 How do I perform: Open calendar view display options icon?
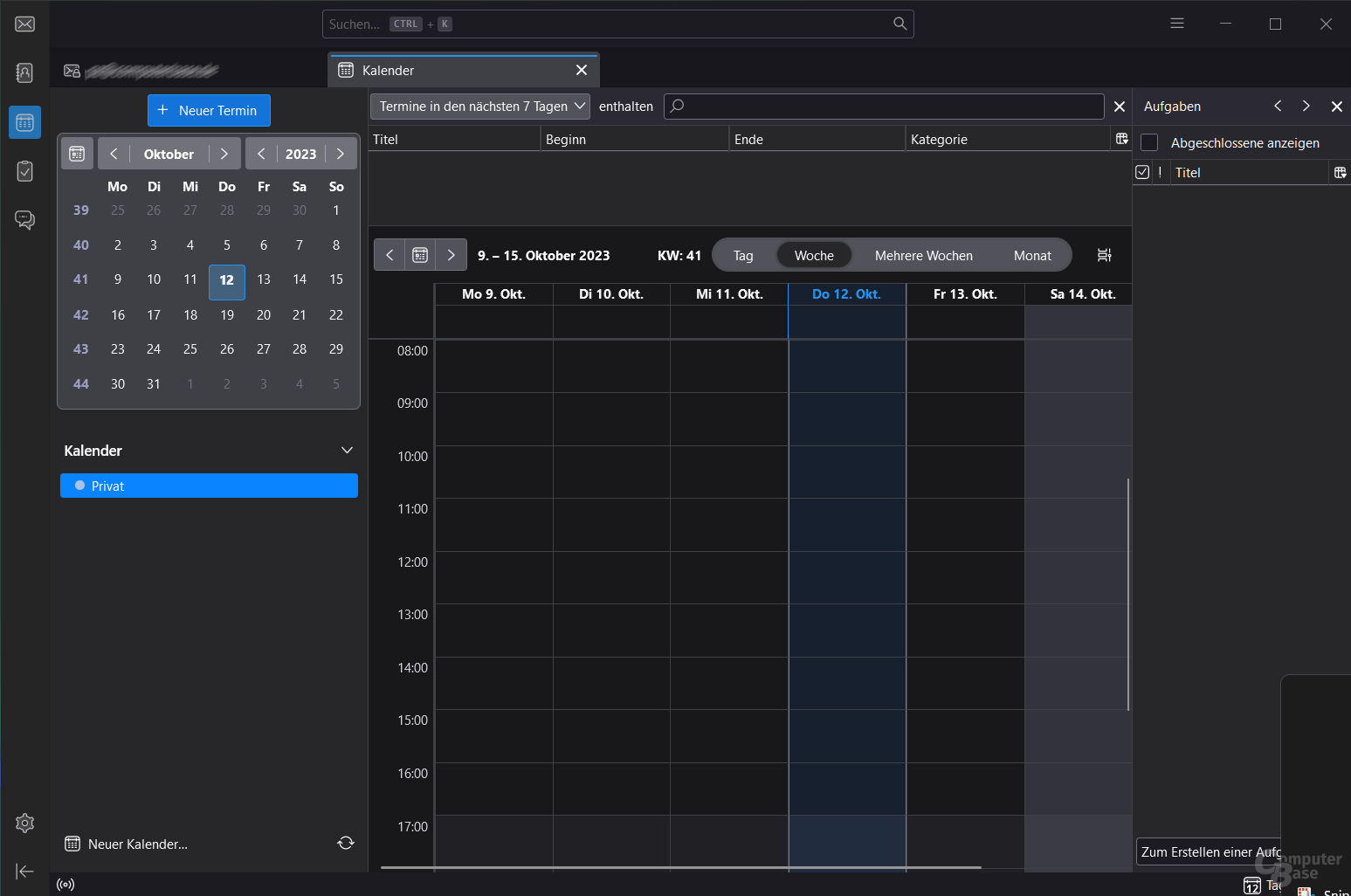(1105, 255)
